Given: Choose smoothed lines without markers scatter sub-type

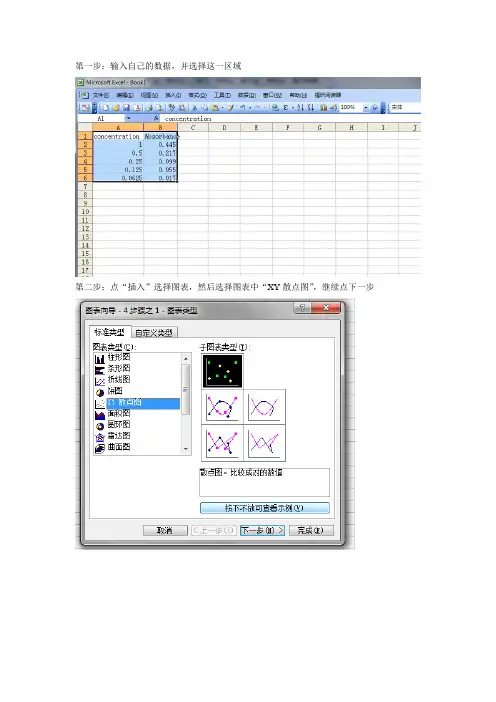Looking at the screenshot, I should 265,406.
